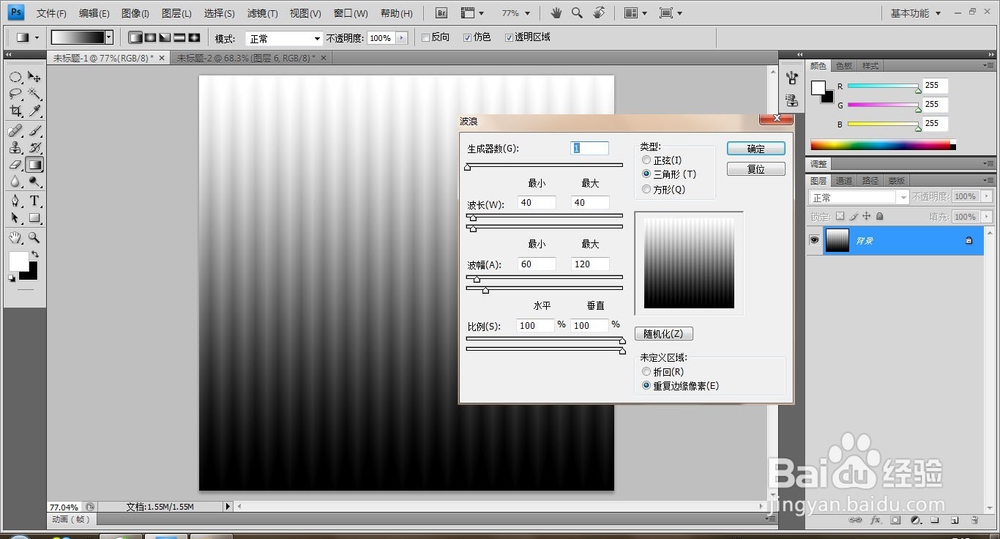The width and height of the screenshot is (1000, 539).
Task: Select the Type tool
Action: pos(34,201)
